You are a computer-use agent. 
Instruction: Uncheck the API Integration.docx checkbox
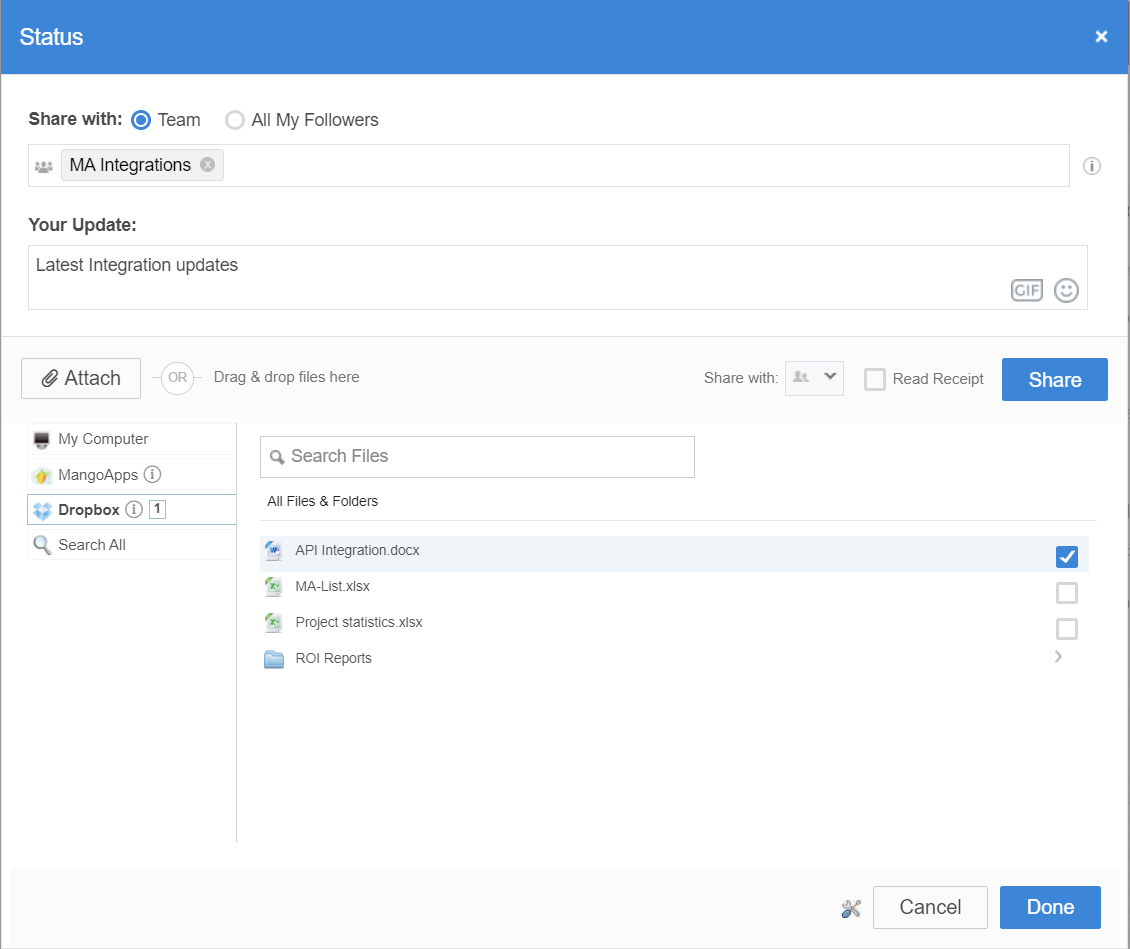point(1066,557)
